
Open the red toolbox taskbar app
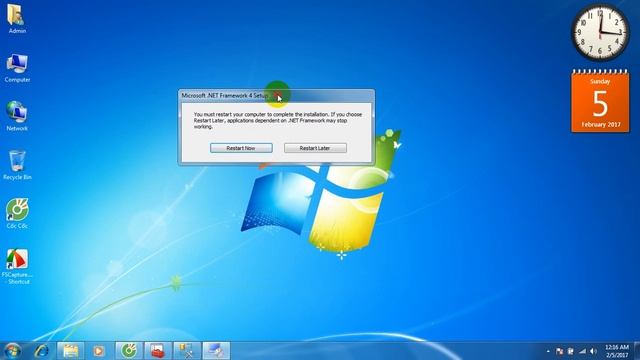click(x=158, y=351)
